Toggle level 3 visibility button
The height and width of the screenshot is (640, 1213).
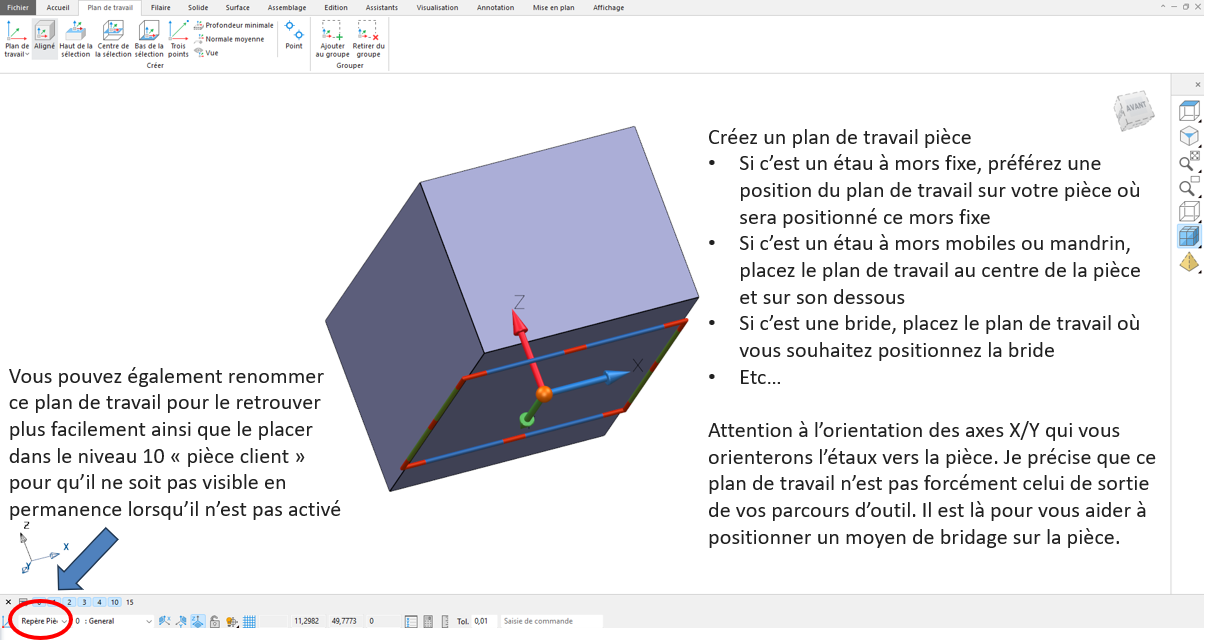point(84,602)
